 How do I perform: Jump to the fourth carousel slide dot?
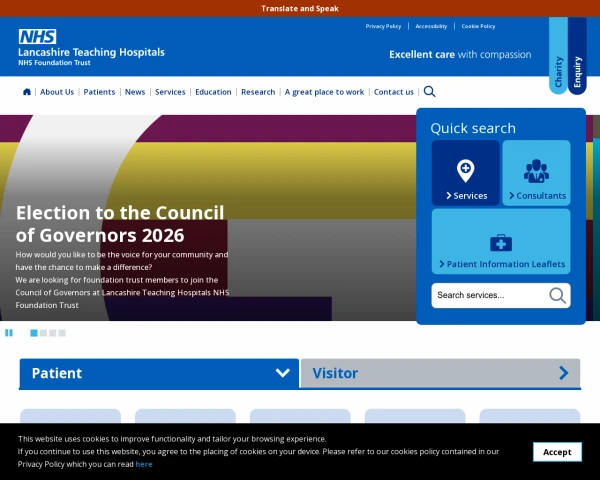click(x=62, y=333)
